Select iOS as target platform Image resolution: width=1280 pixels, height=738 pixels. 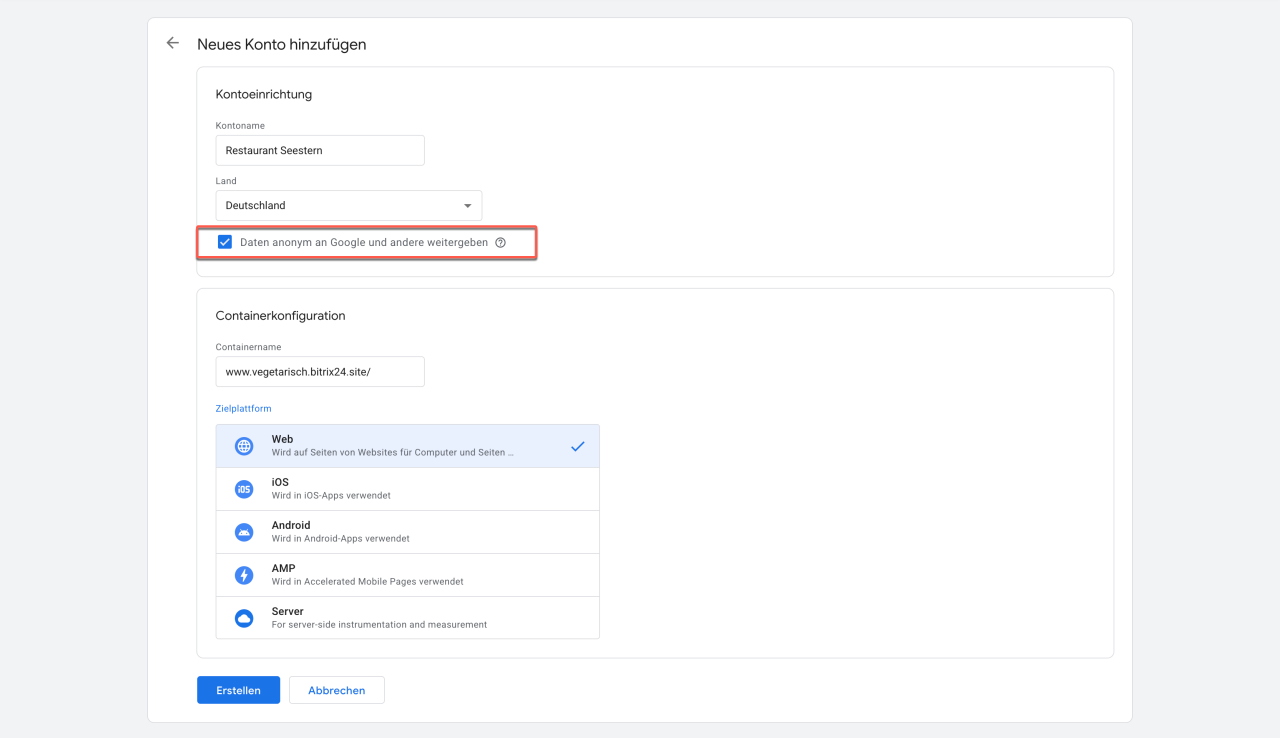[407, 489]
